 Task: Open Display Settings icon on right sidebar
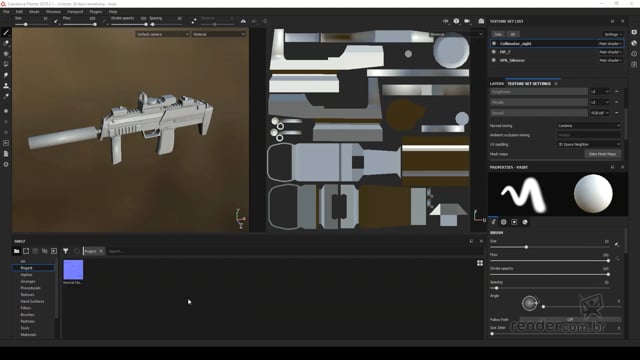634,32
